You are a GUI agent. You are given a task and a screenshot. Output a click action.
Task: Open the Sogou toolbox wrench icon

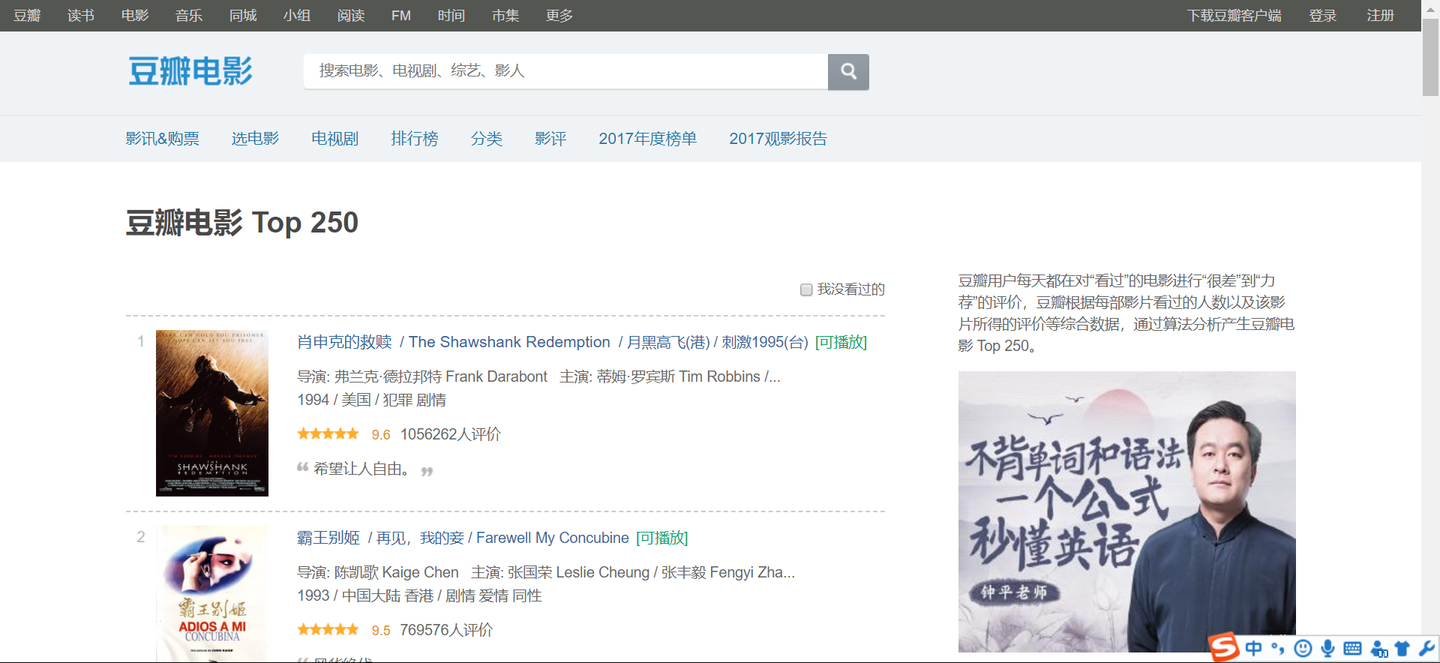click(1426, 649)
